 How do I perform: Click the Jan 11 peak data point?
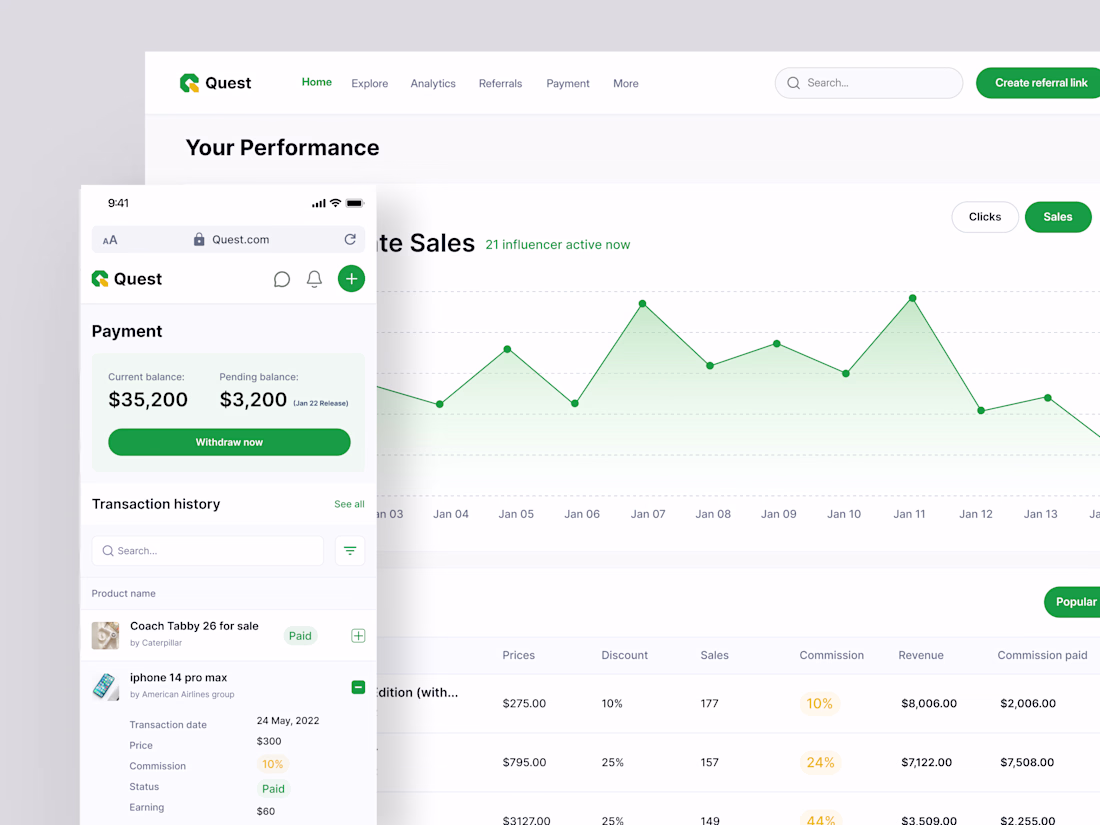coord(912,298)
